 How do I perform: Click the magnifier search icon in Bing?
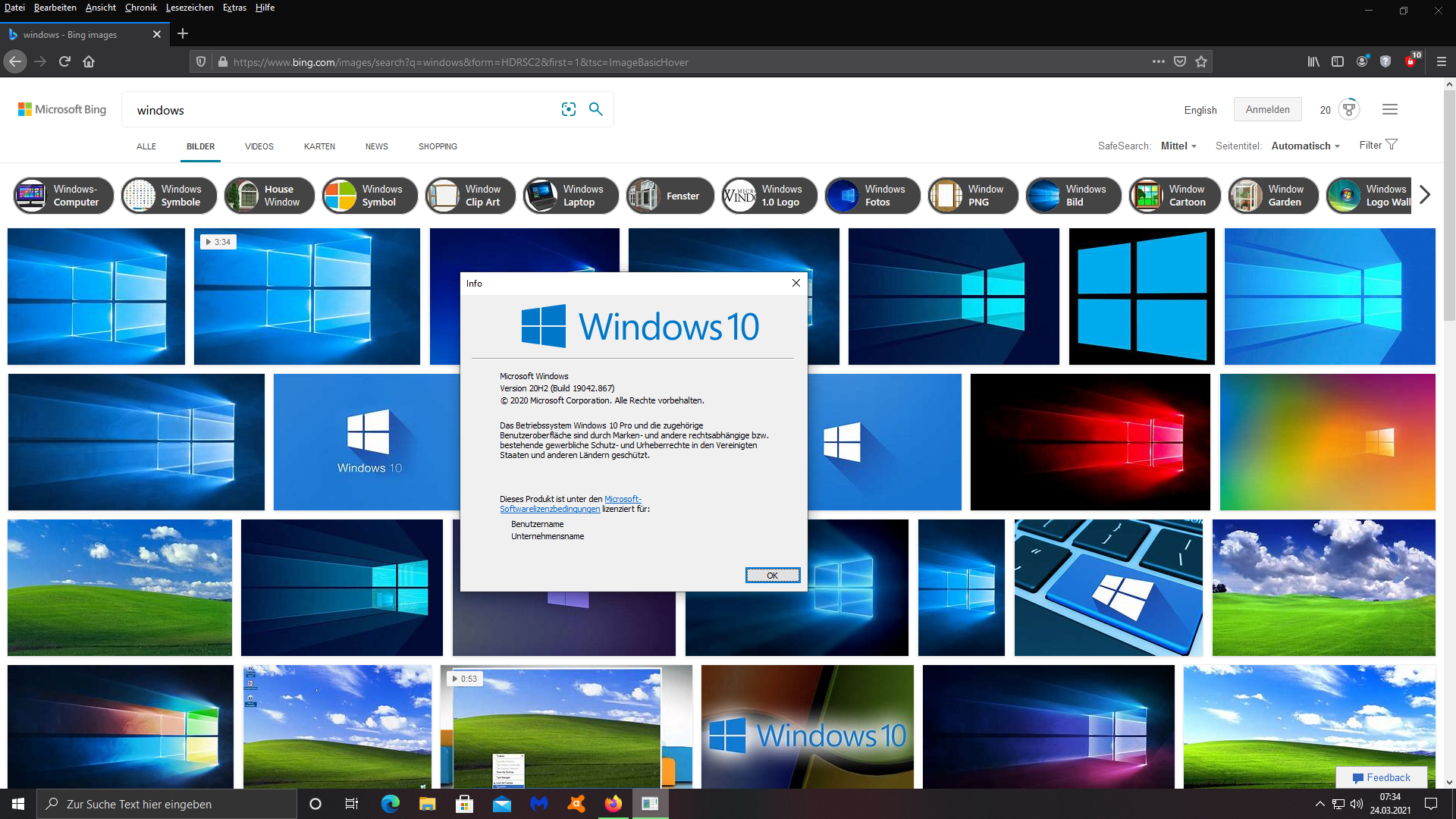pyautogui.click(x=596, y=109)
